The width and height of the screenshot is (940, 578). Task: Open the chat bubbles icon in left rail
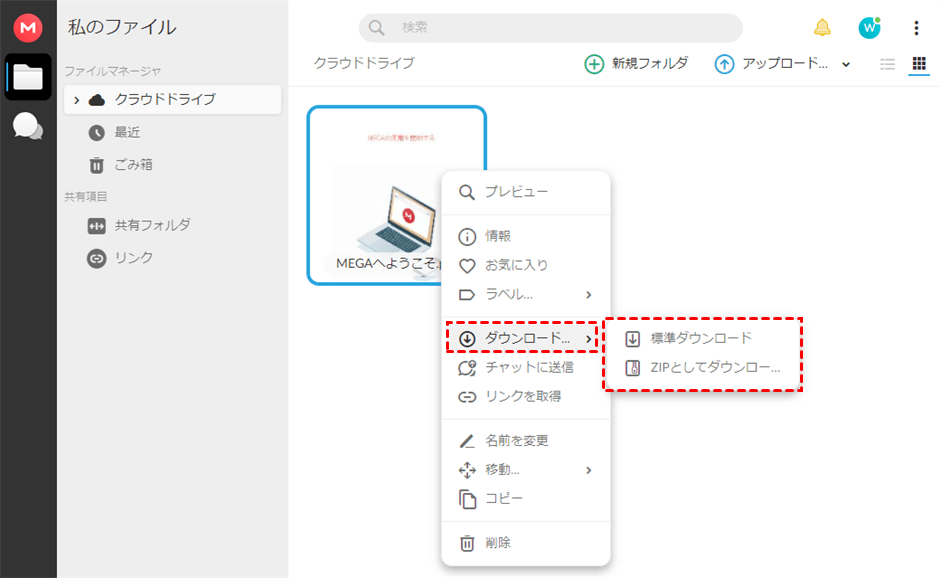tap(28, 126)
